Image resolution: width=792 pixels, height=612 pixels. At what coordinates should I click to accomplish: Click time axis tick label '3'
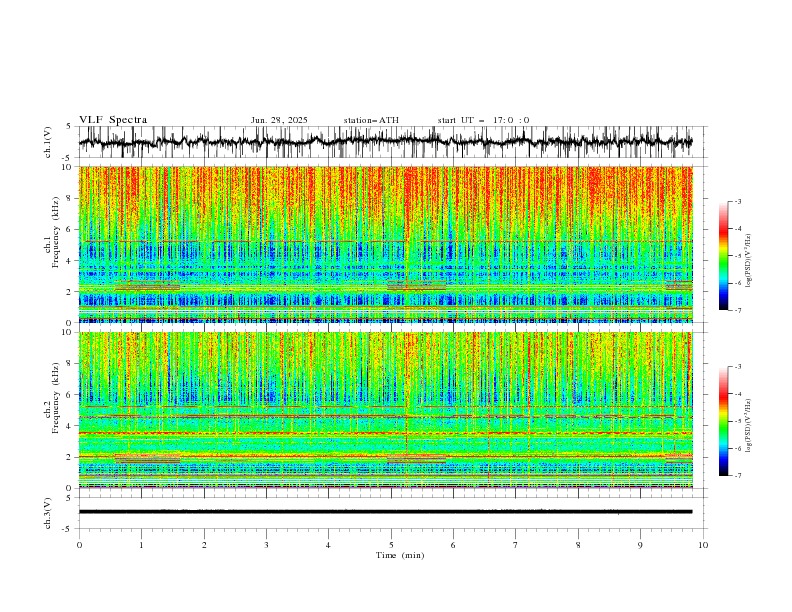tap(266, 545)
